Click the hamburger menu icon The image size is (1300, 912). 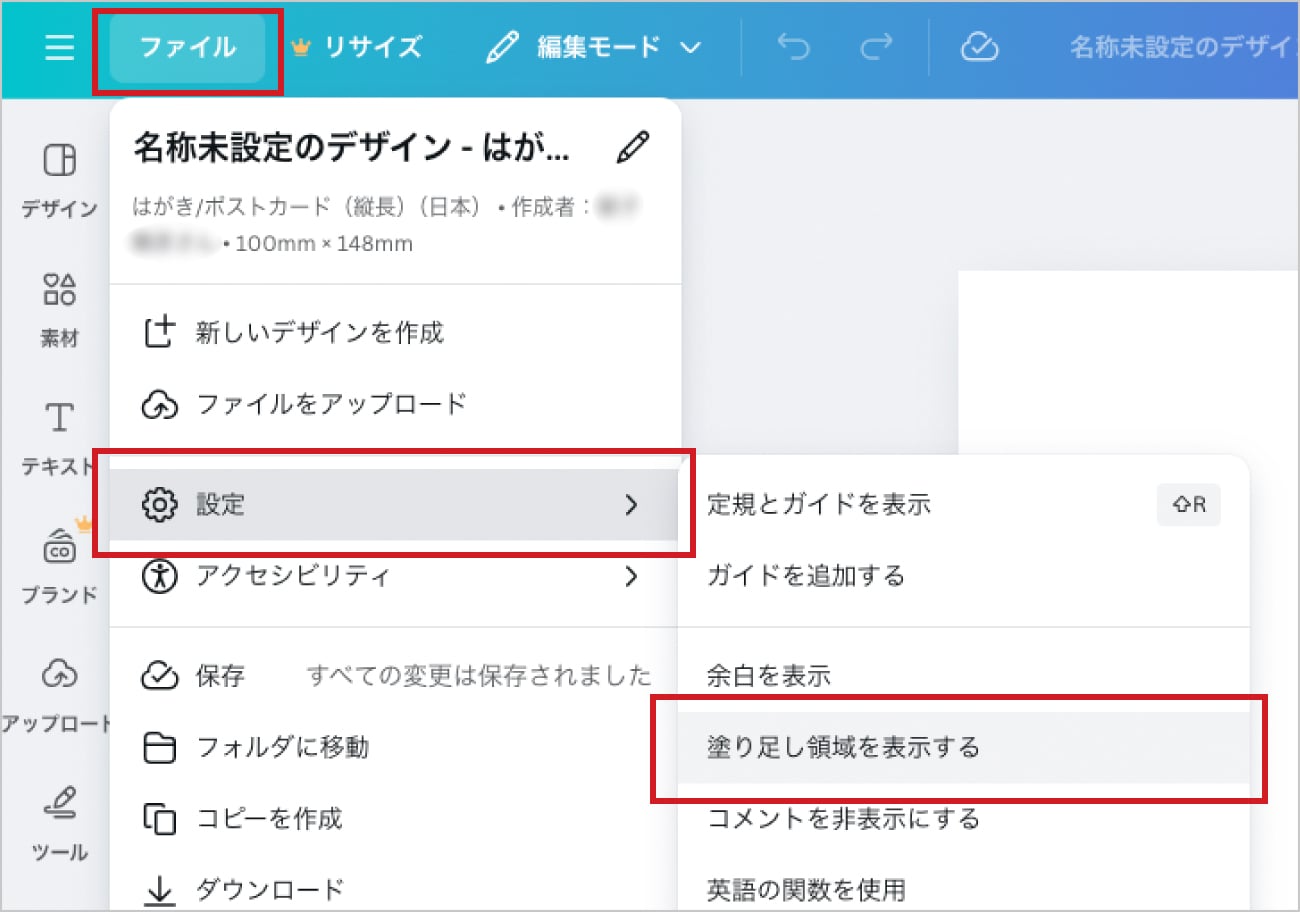[59, 47]
